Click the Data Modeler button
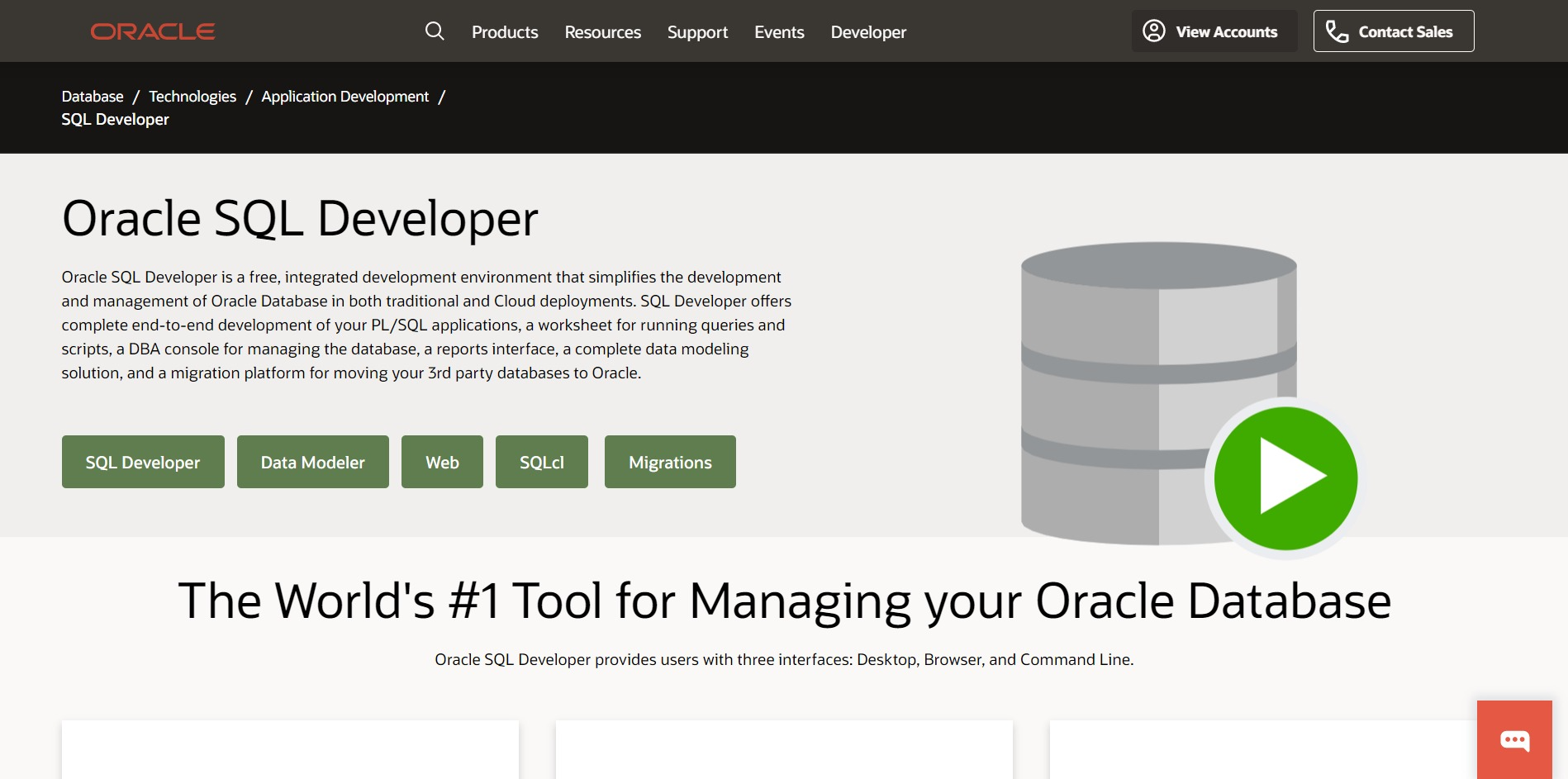The width and height of the screenshot is (1568, 779). [x=313, y=462]
